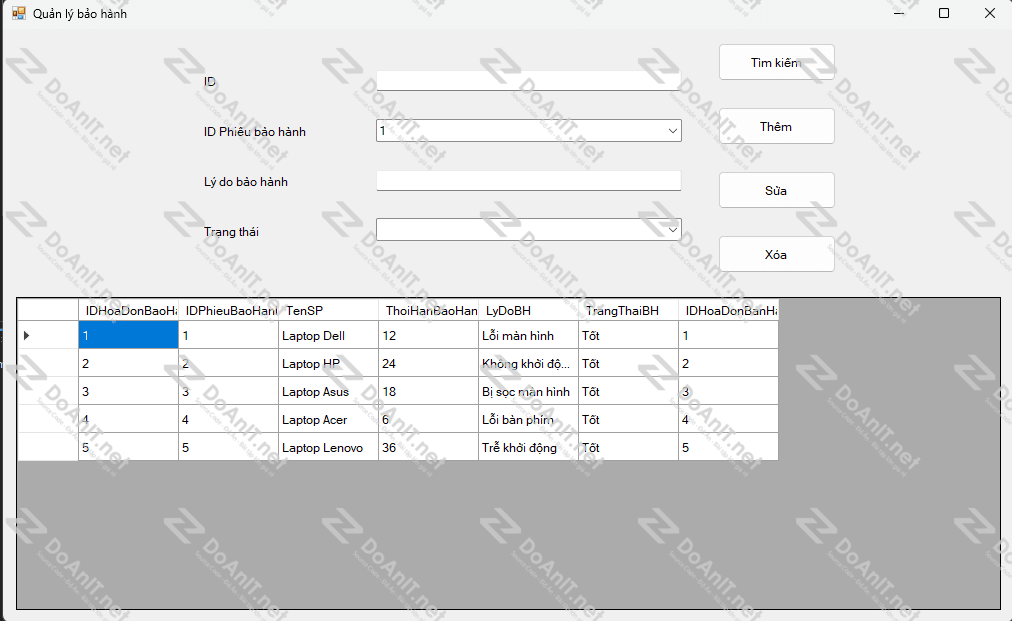Focus the ID text field
The width and height of the screenshot is (1012, 621).
(x=528, y=81)
